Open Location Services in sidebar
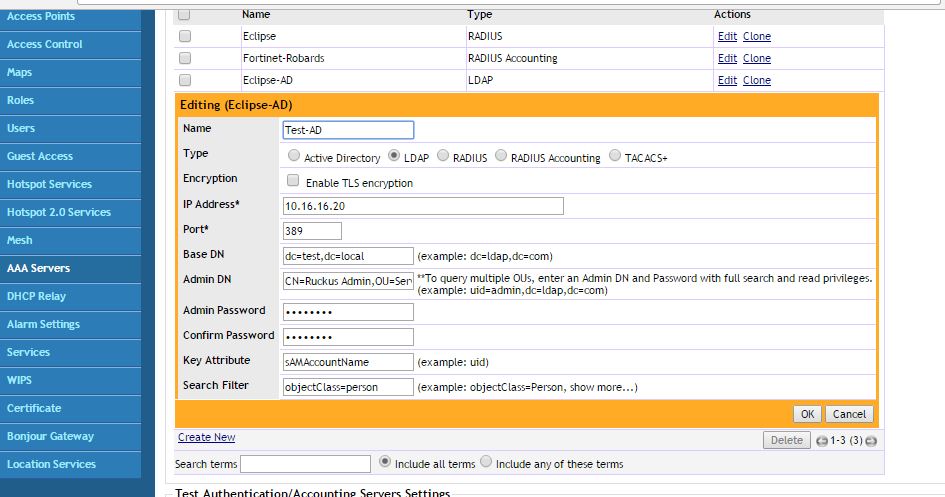This screenshot has width=945, height=497. 71,464
